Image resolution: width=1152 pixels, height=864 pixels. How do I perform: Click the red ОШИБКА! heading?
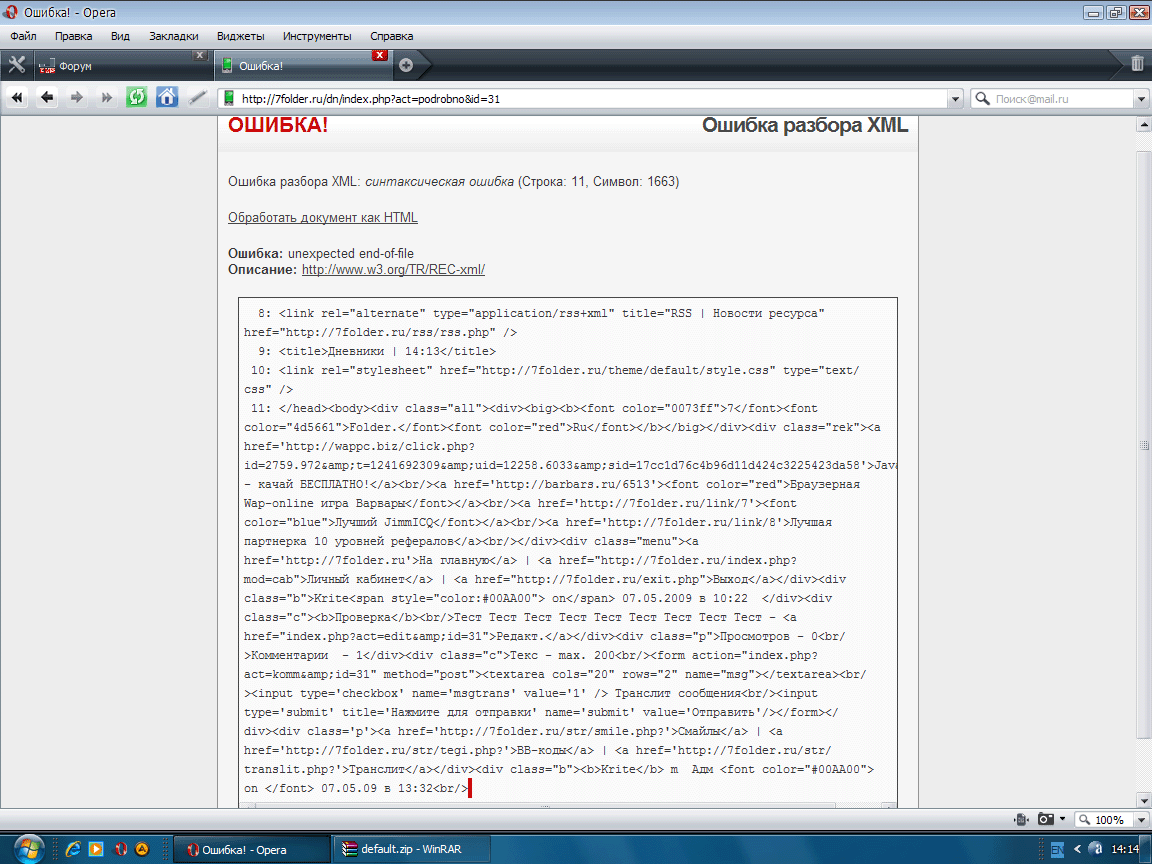tap(278, 125)
